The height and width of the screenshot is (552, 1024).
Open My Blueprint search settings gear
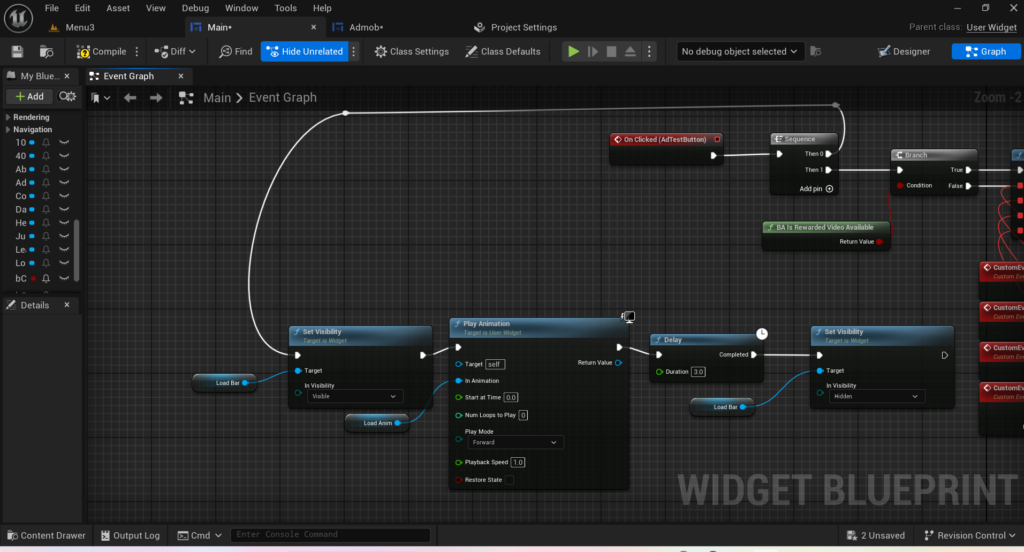coord(67,97)
